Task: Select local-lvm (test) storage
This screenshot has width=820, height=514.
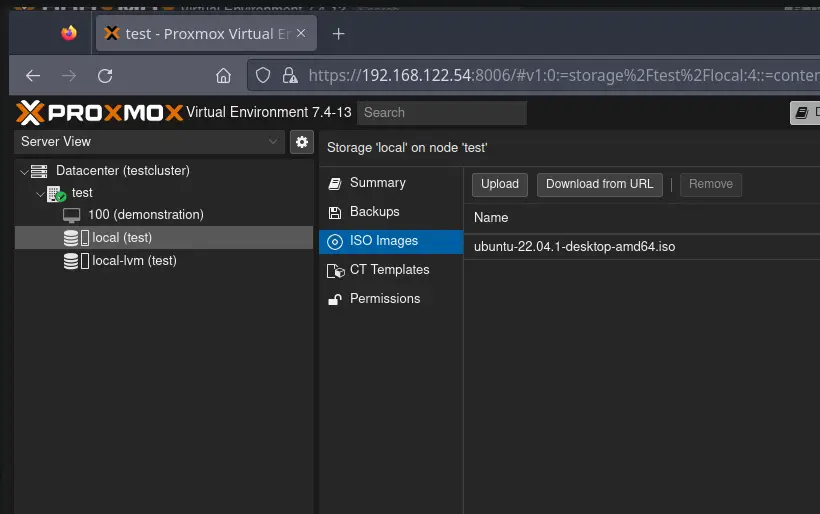Action: pyautogui.click(x=134, y=260)
